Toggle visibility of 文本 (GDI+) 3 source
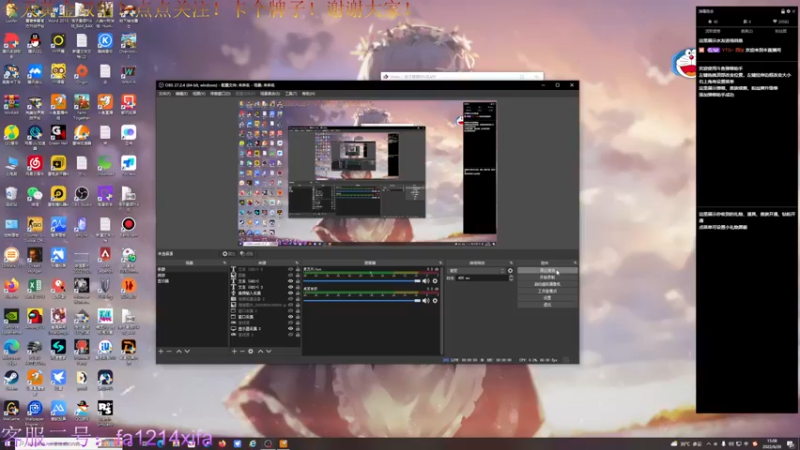 coord(290,287)
